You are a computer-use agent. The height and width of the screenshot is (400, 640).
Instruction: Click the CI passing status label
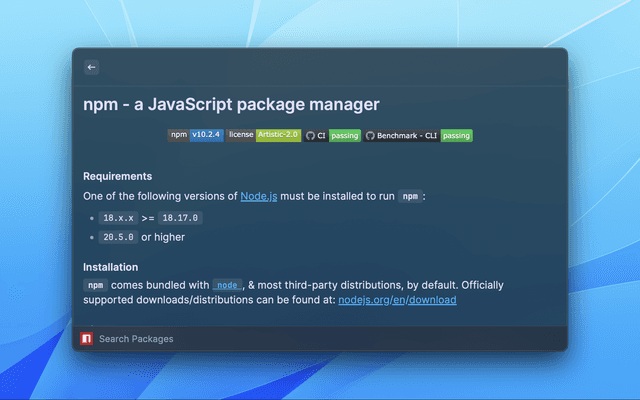click(345, 135)
